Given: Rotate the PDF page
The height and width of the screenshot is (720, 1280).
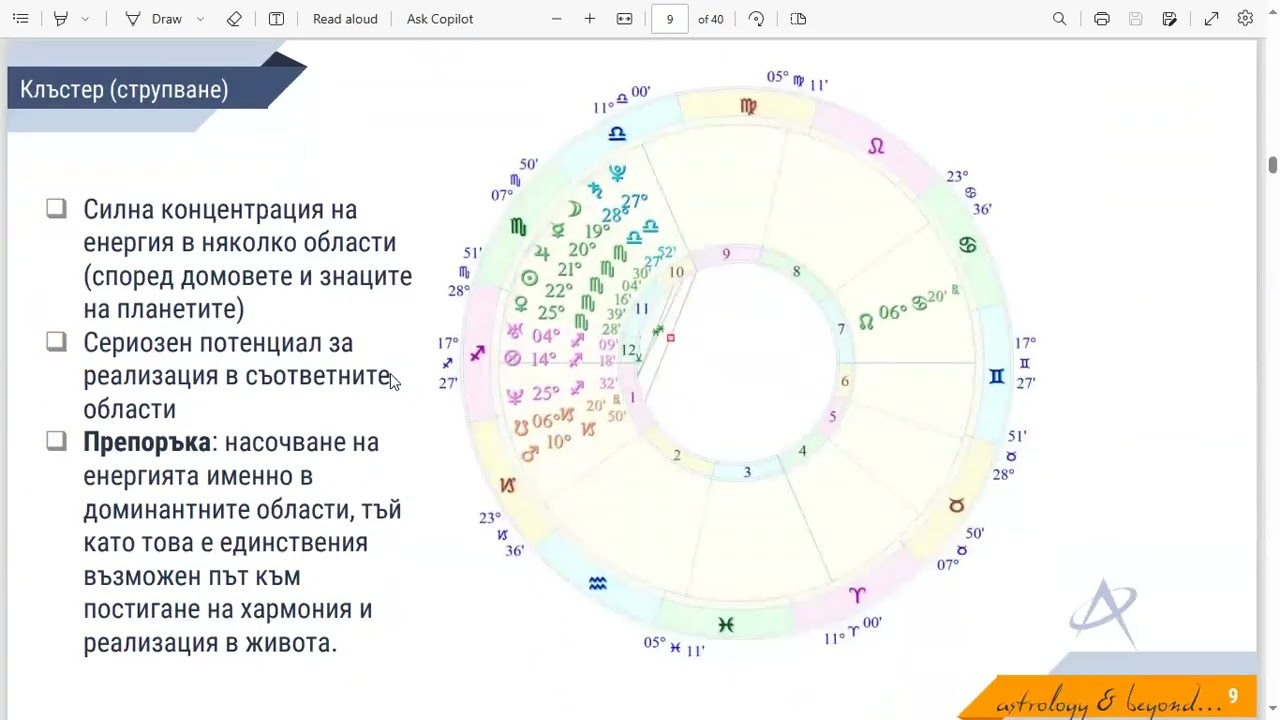Looking at the screenshot, I should (x=756, y=19).
